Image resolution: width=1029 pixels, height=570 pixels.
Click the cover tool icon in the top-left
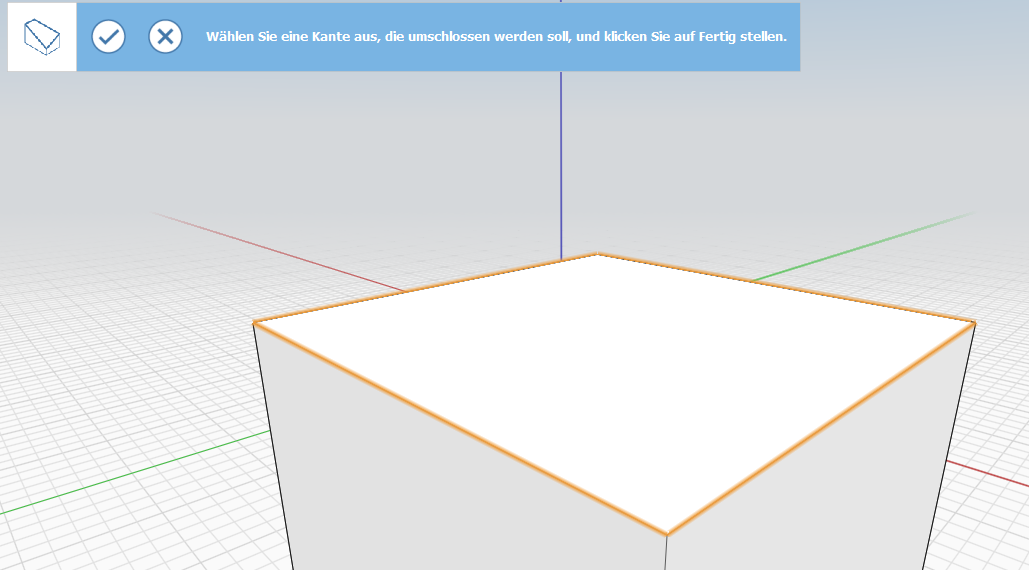coord(42,37)
